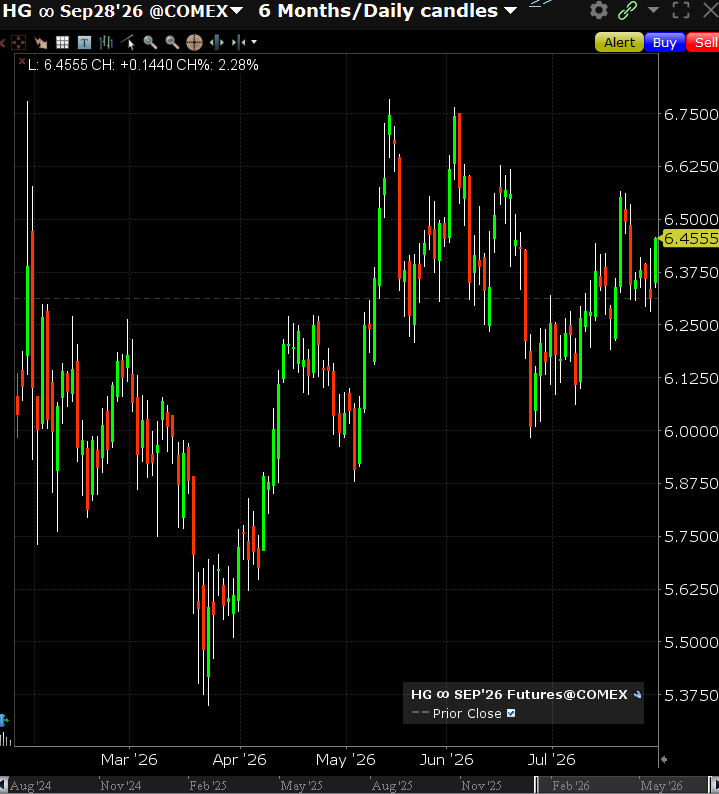This screenshot has width=719, height=794.
Task: Click the icon next to HG SEP'26 Futures@COMEX legend
Action: click(637, 695)
